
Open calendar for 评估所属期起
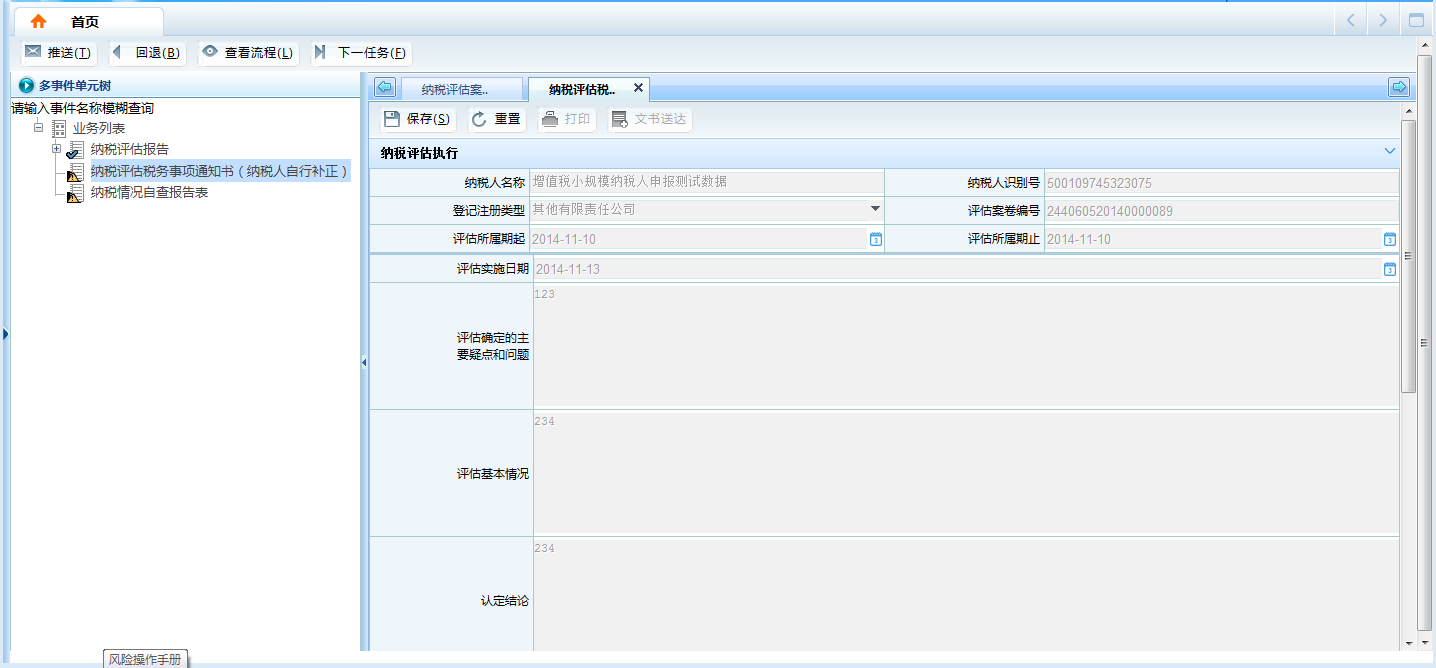tap(875, 239)
